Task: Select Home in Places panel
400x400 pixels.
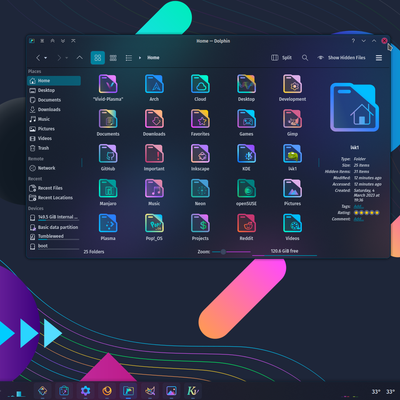Action: pyautogui.click(x=54, y=81)
